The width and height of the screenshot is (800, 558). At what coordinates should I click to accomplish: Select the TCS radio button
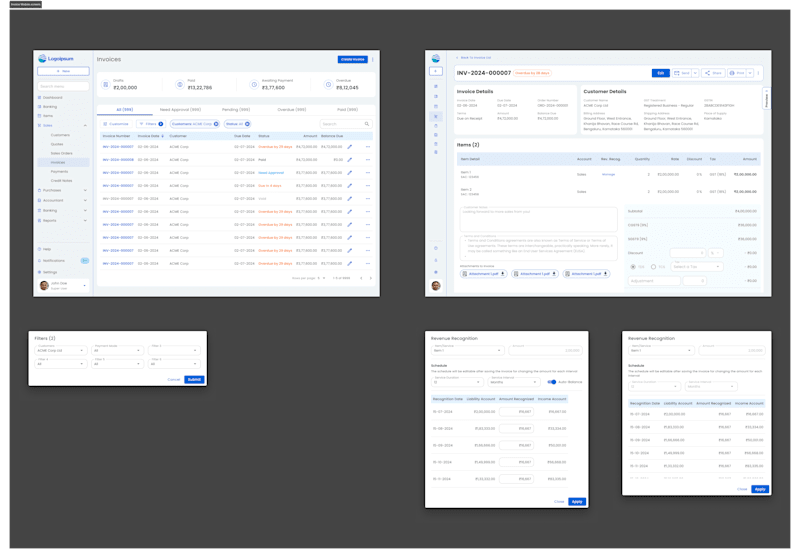click(654, 267)
